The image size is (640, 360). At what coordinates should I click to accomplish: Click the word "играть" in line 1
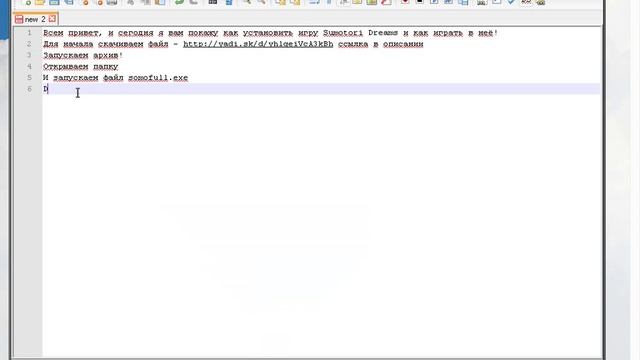[x=448, y=33]
